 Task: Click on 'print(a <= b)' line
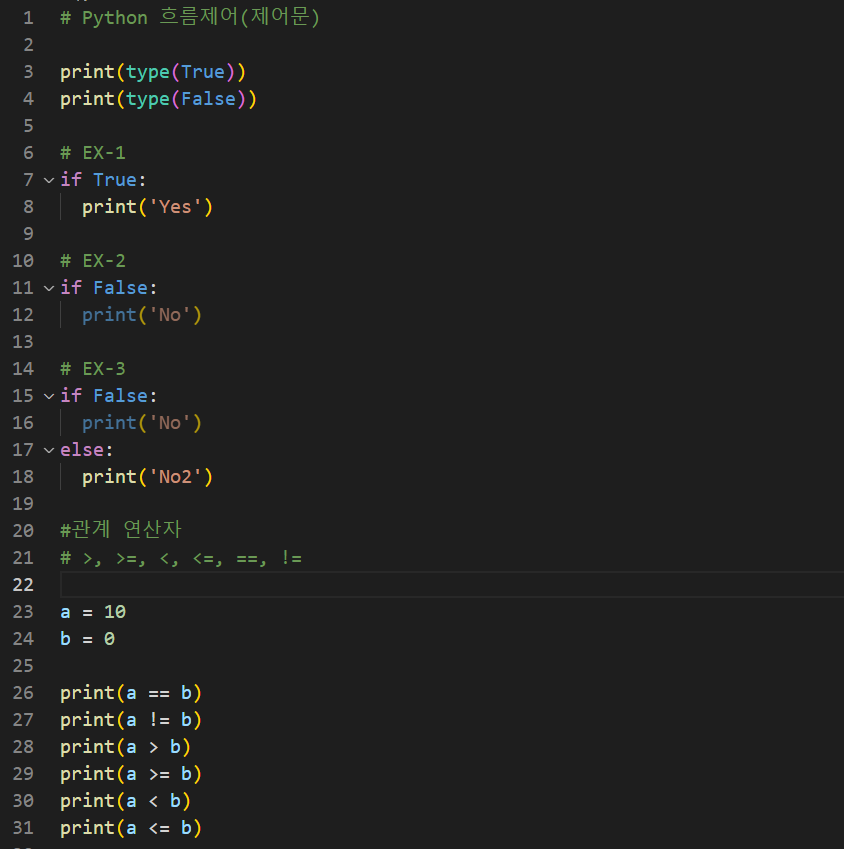coord(131,828)
